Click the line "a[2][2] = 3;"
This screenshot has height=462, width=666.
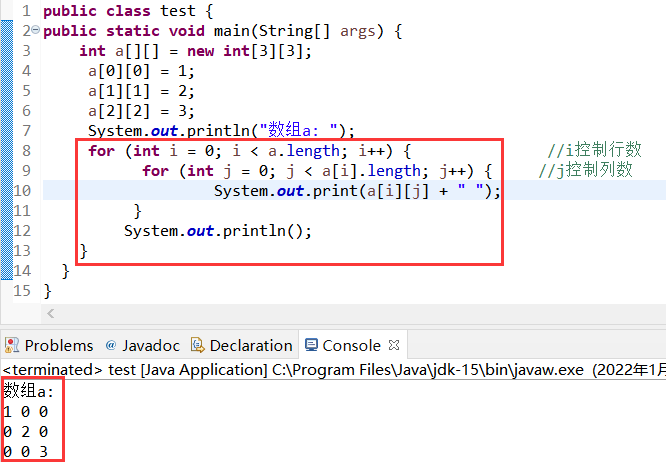(x=141, y=111)
